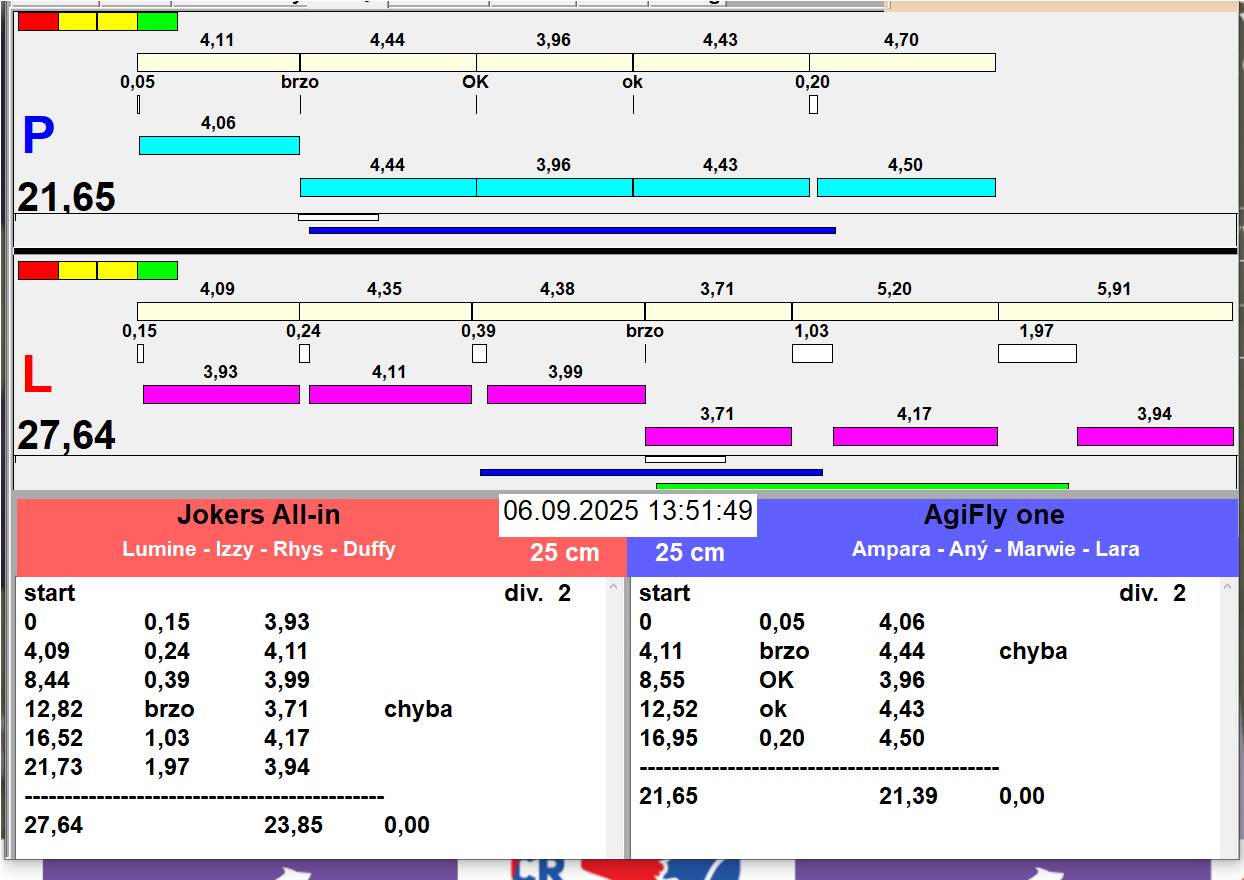The image size is (1244, 880).
Task: Click the large red L lane letter
Action: (x=37, y=376)
